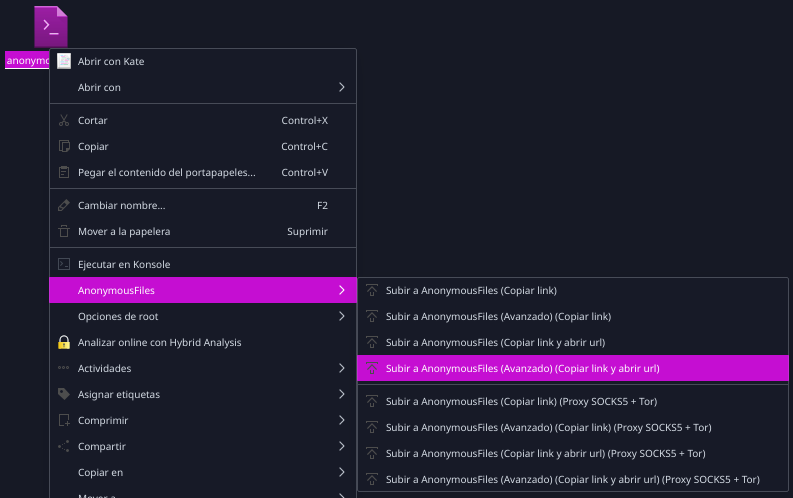The height and width of the screenshot is (498, 793).
Task: Choose Subir (Copiar link) (Proxy SOCKS5 + Tor)
Action: [572, 401]
